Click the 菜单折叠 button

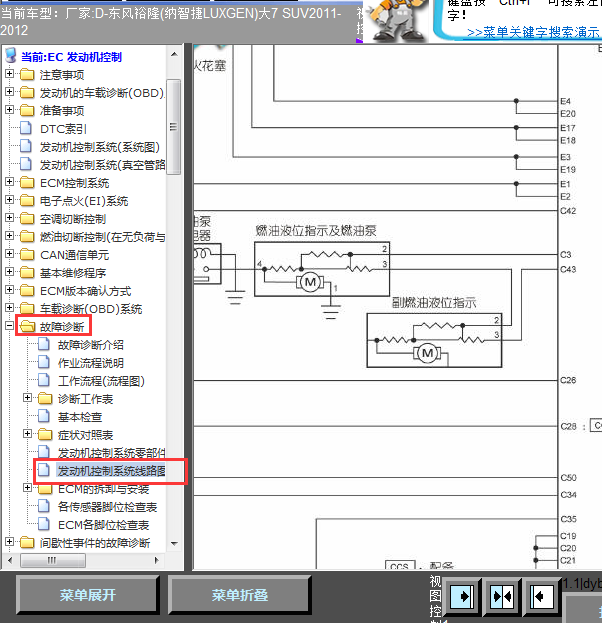tap(239, 595)
